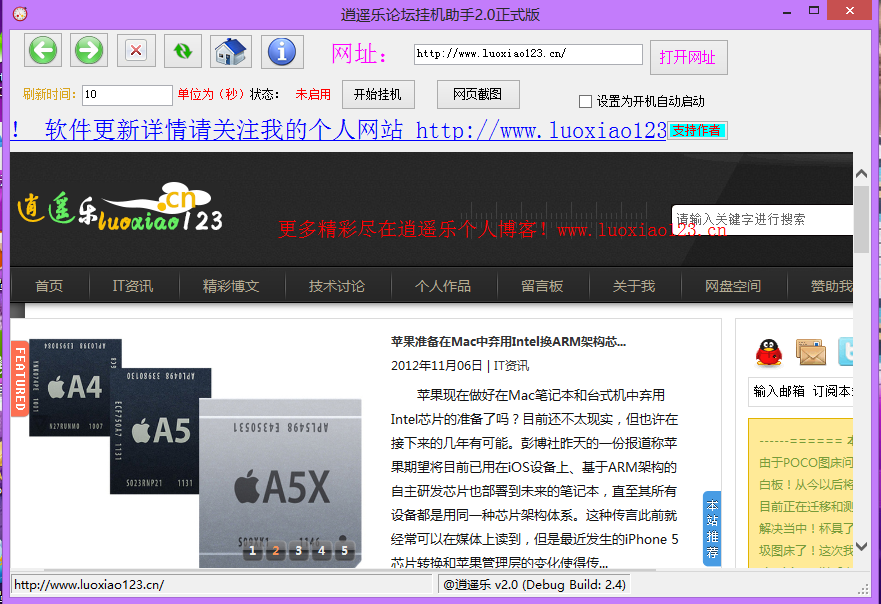The width and height of the screenshot is (881, 604).
Task: Click the 输入邮箱 subscription field
Action: tap(800, 392)
